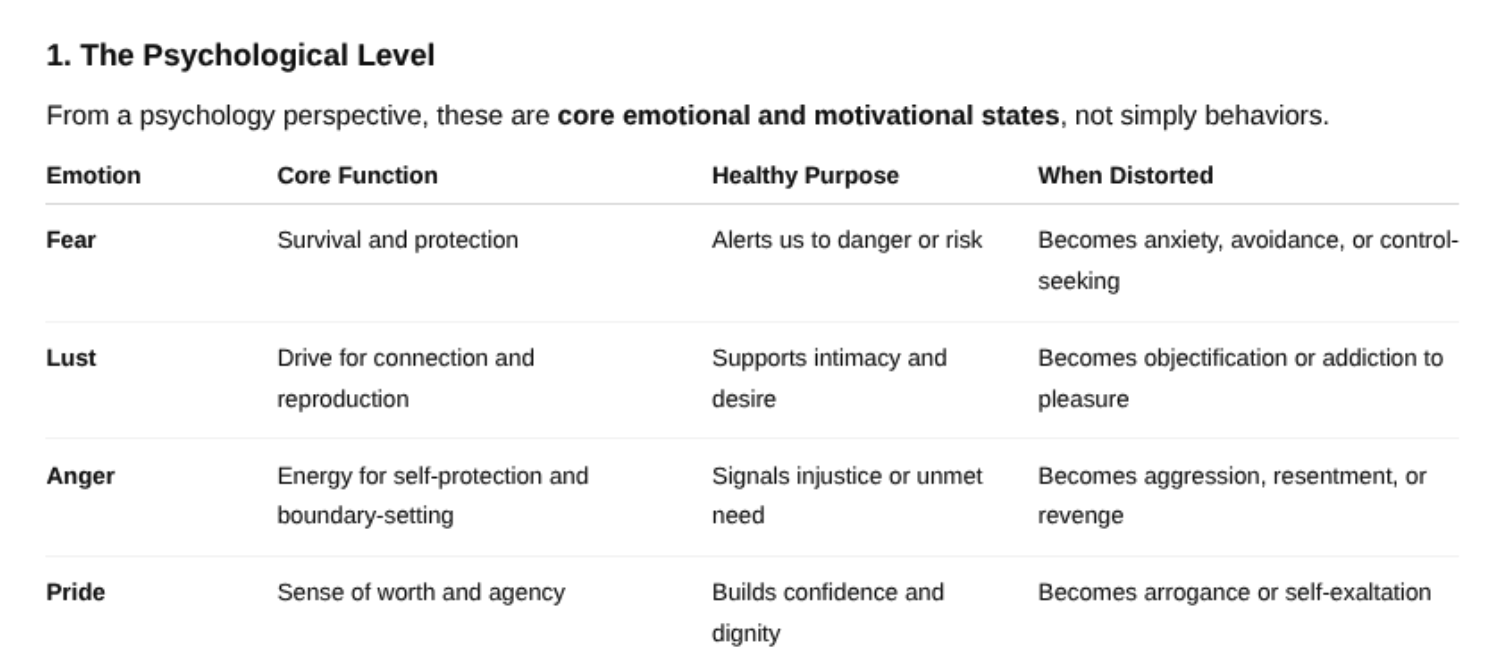Screen dimensions: 1487x670
Task: Click the bold "core emotional and motivational states" text
Action: tap(807, 116)
